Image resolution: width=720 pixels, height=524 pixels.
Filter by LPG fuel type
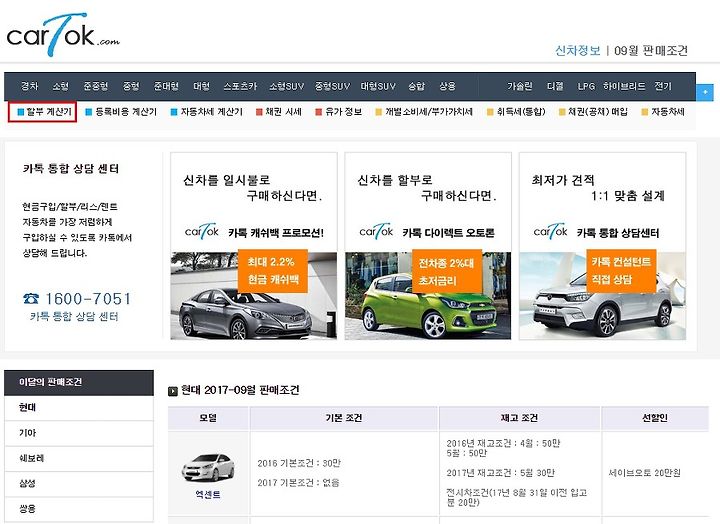(x=586, y=86)
